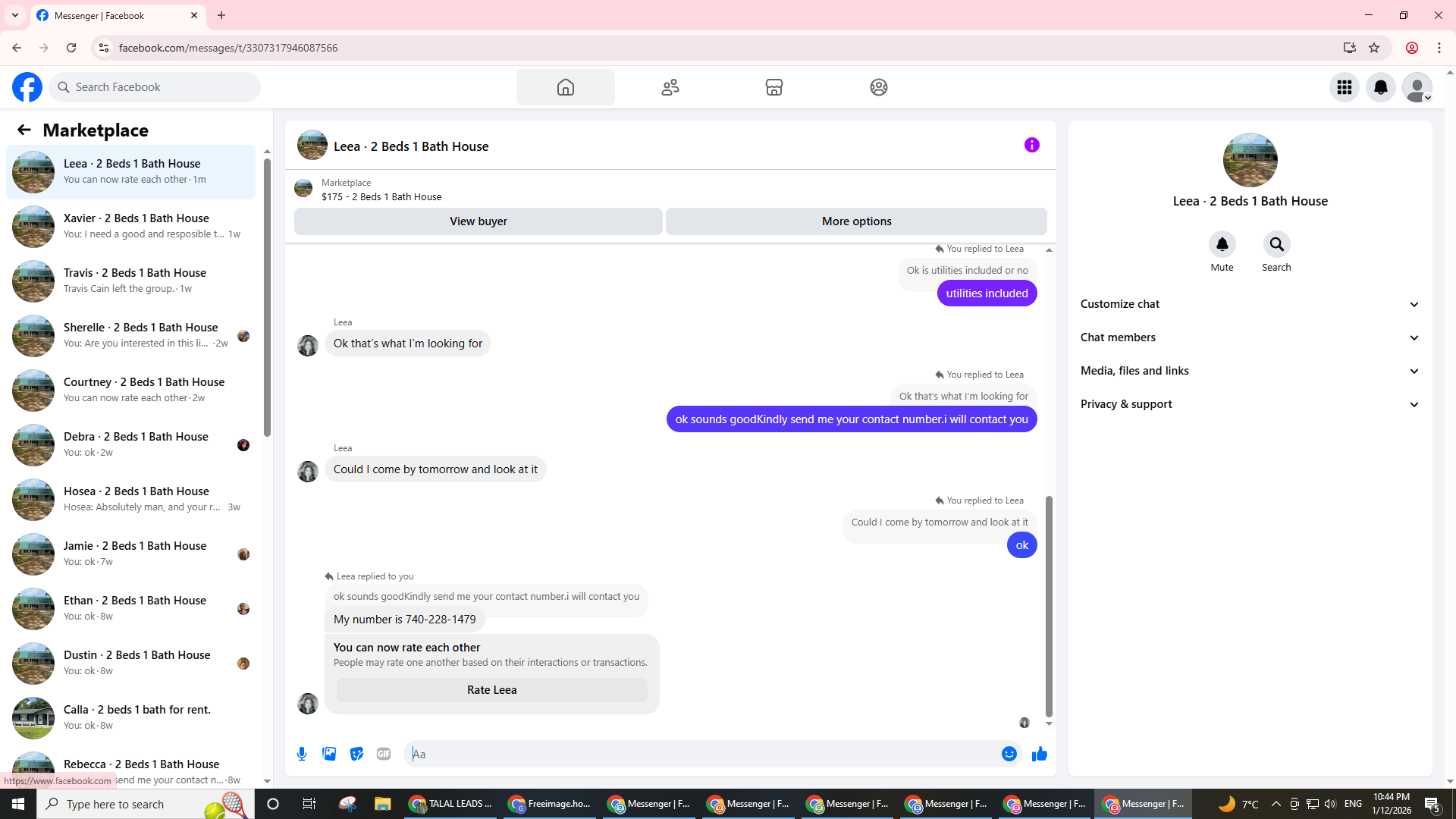Expand Media, files and links section
This screenshot has width=1456, height=819.
point(1249,371)
